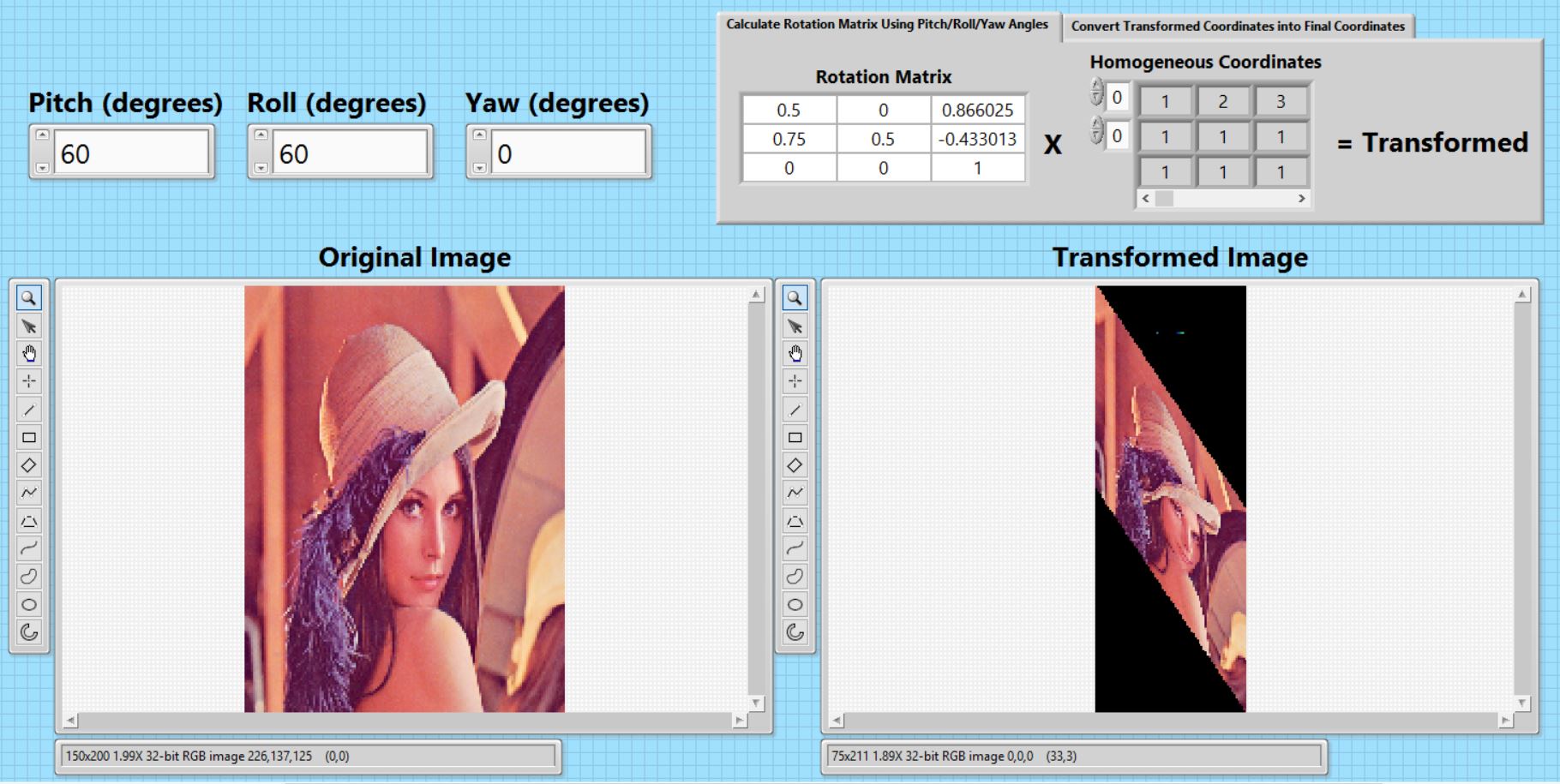Adjust Homogeneous Coordinates first array index stepper
The height and width of the screenshot is (784, 1560).
pos(1096,93)
